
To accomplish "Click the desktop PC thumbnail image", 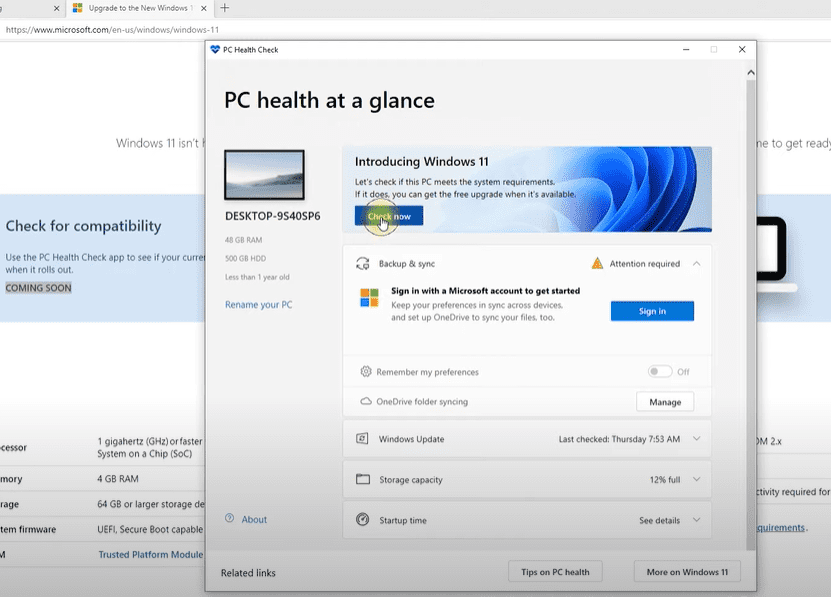I will click(264, 176).
